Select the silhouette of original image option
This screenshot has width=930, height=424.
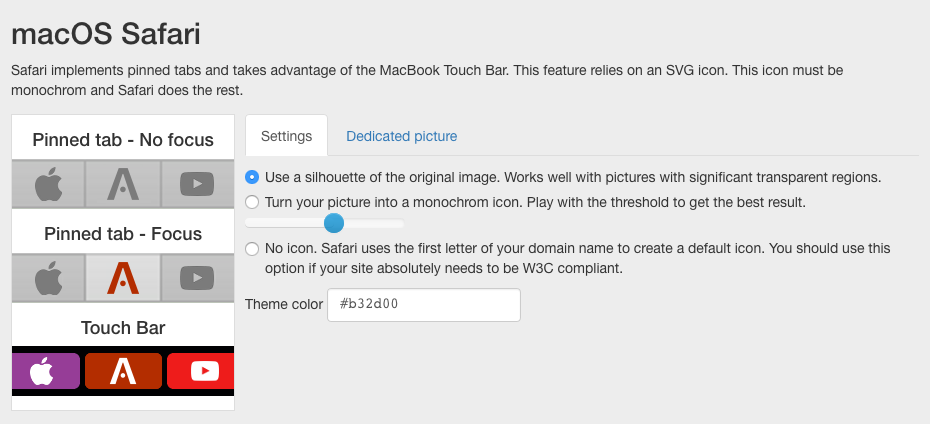click(x=252, y=177)
